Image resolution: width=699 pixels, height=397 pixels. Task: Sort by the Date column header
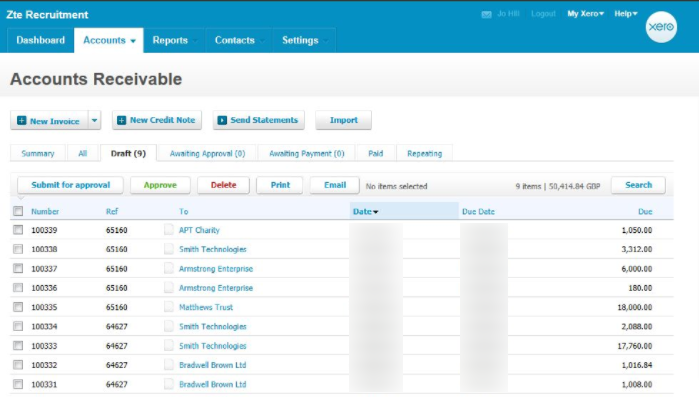point(365,211)
